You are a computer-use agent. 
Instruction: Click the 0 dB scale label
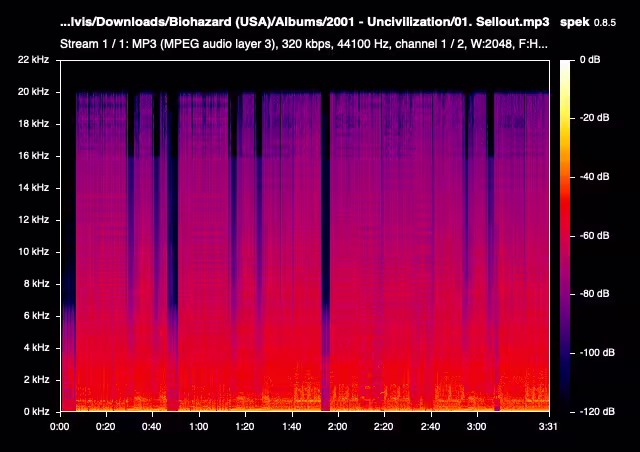tap(590, 60)
